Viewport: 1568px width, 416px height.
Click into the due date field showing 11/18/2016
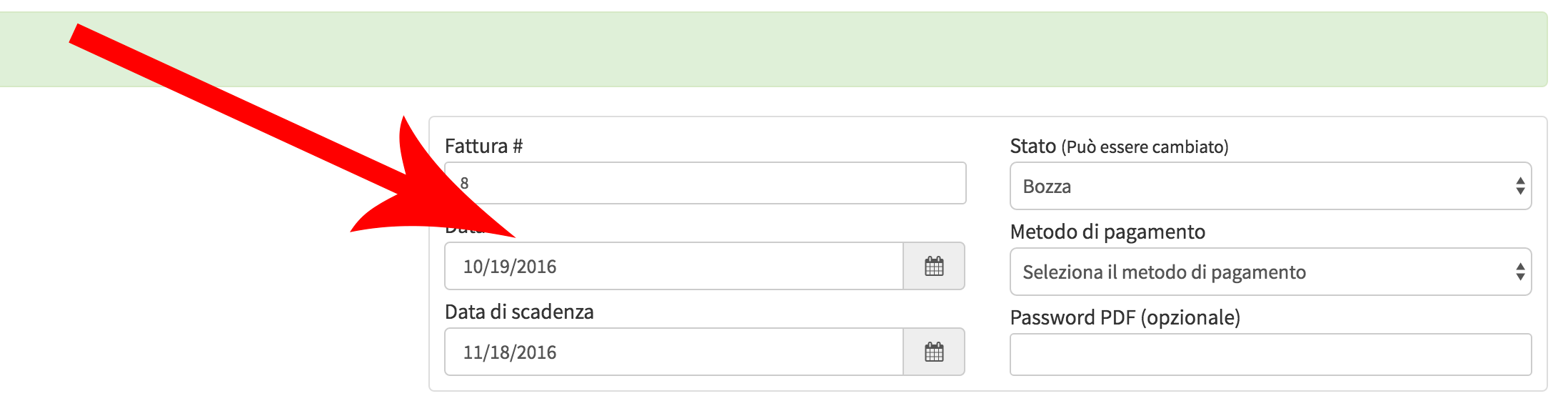(674, 352)
